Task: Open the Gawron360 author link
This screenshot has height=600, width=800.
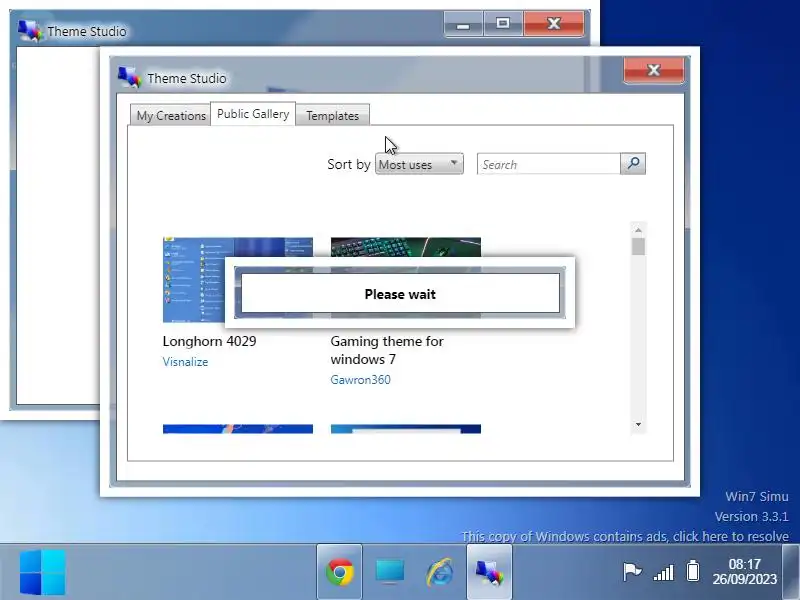Action: (x=360, y=380)
